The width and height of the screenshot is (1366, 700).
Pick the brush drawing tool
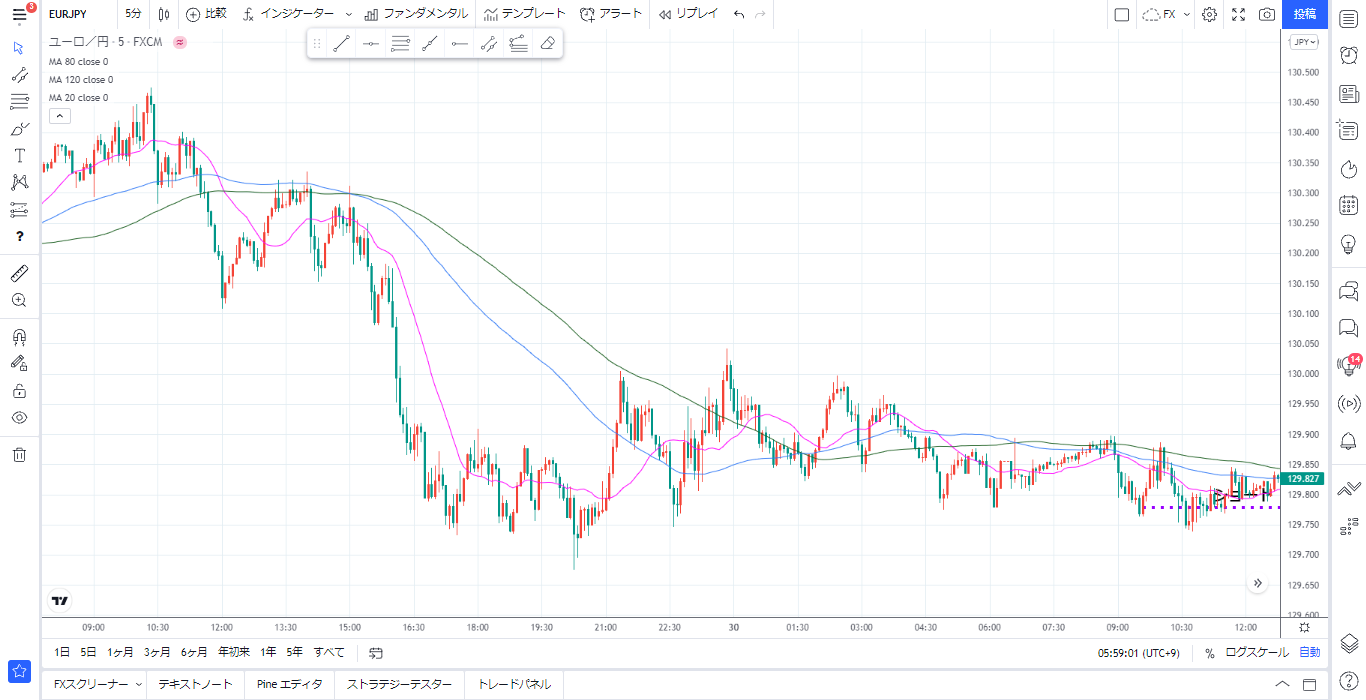click(x=19, y=128)
